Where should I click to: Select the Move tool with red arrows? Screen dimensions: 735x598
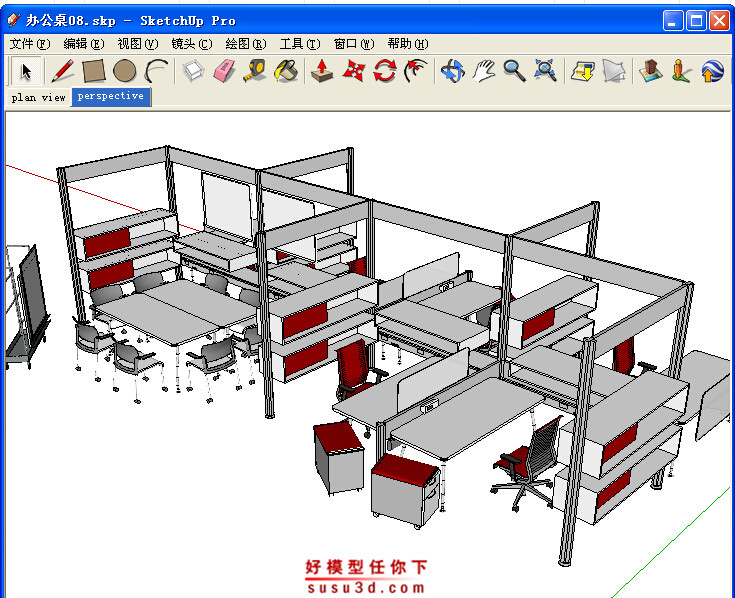point(354,71)
